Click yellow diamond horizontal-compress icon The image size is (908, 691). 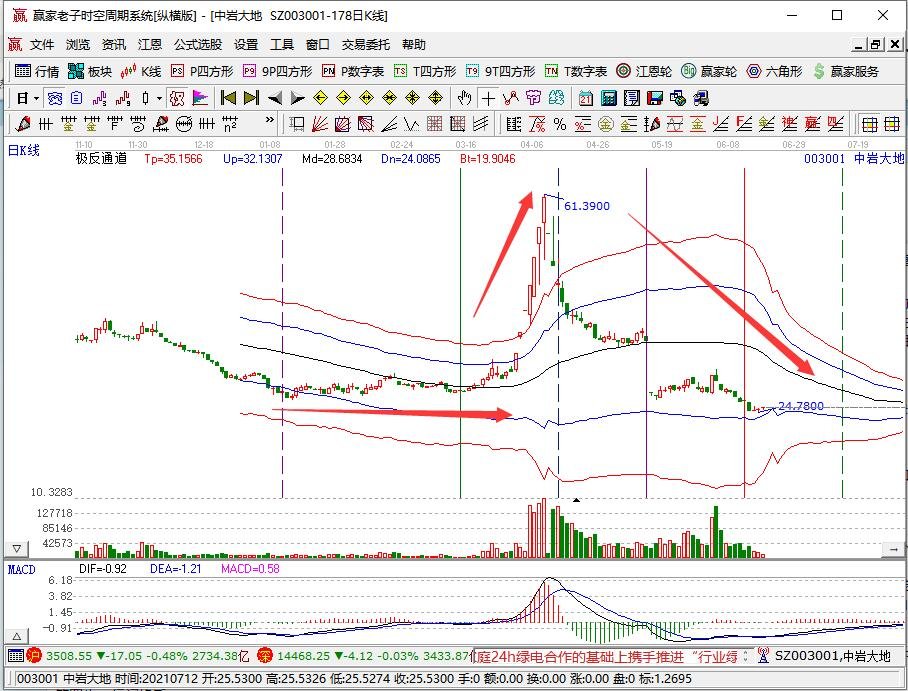click(x=389, y=98)
